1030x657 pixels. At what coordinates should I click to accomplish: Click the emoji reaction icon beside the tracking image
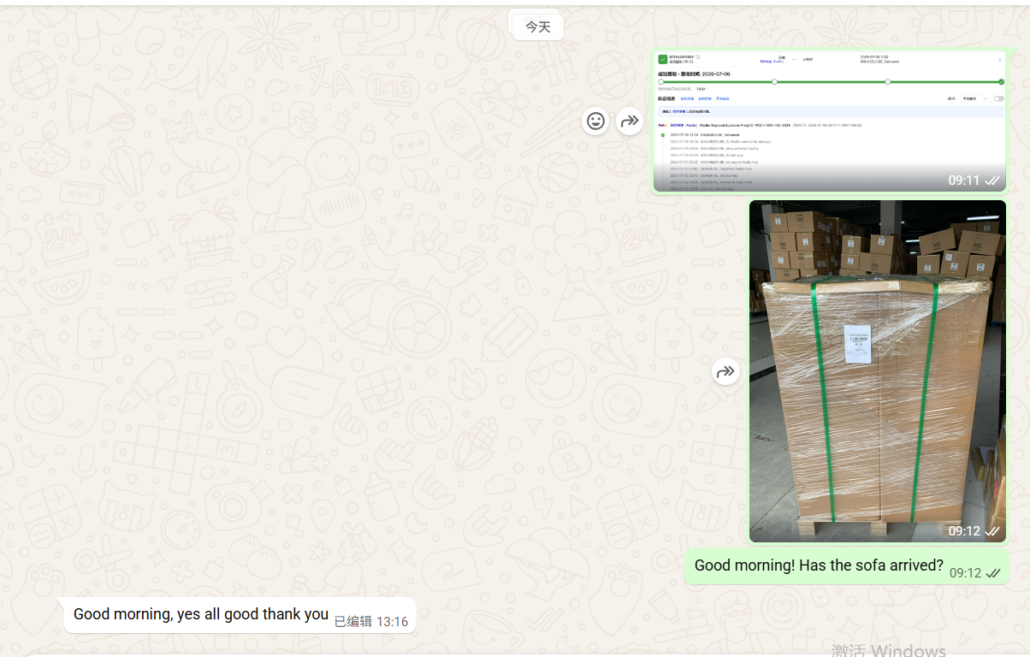tap(596, 121)
